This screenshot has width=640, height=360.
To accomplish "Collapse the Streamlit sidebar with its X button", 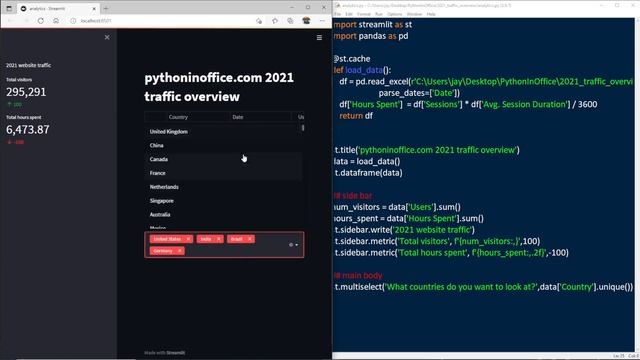I will tap(107, 38).
